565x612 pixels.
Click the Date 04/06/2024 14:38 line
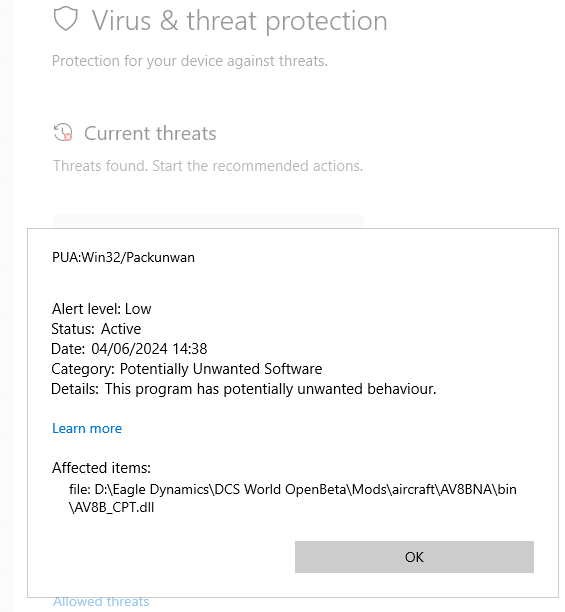point(129,349)
